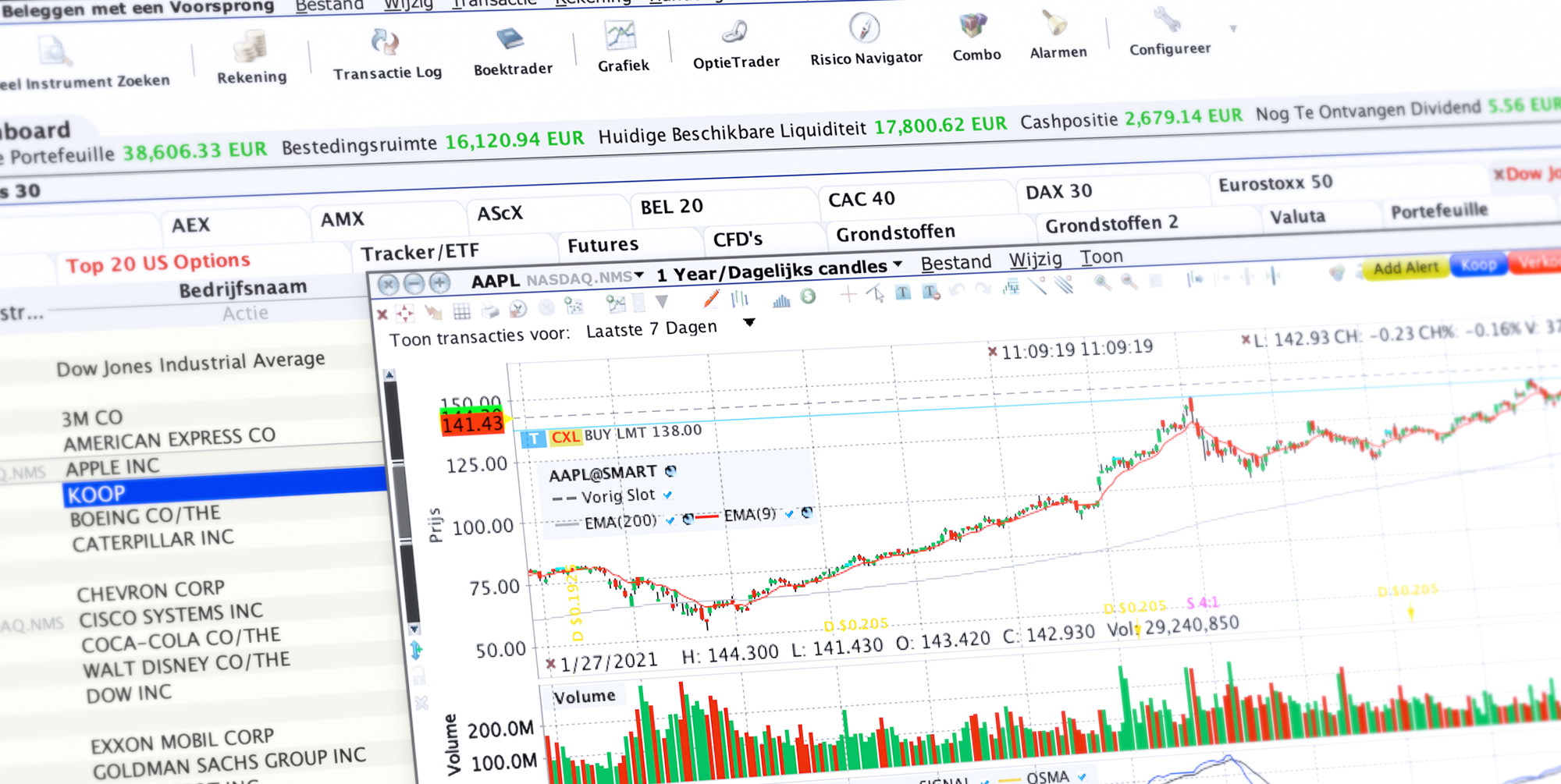Image resolution: width=1561 pixels, height=784 pixels.
Task: Open the Alarmen bell icon
Action: pos(1055,23)
